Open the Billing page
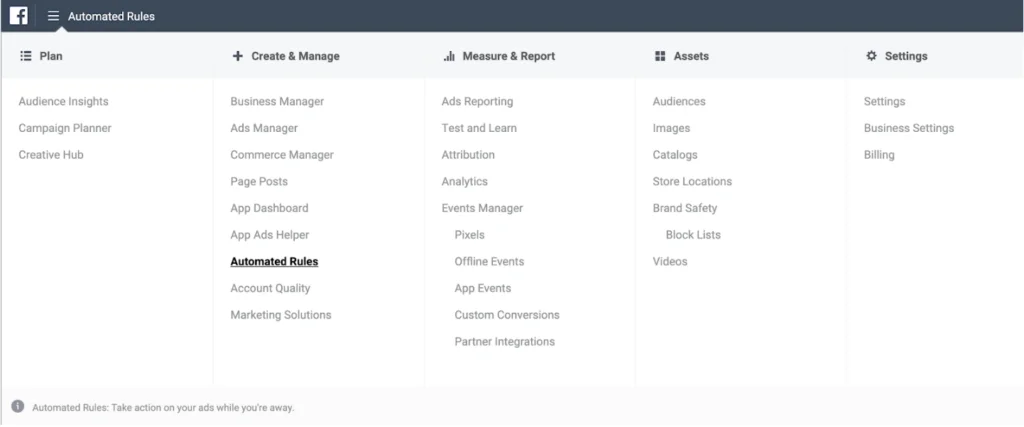The height and width of the screenshot is (427, 1024). (879, 155)
